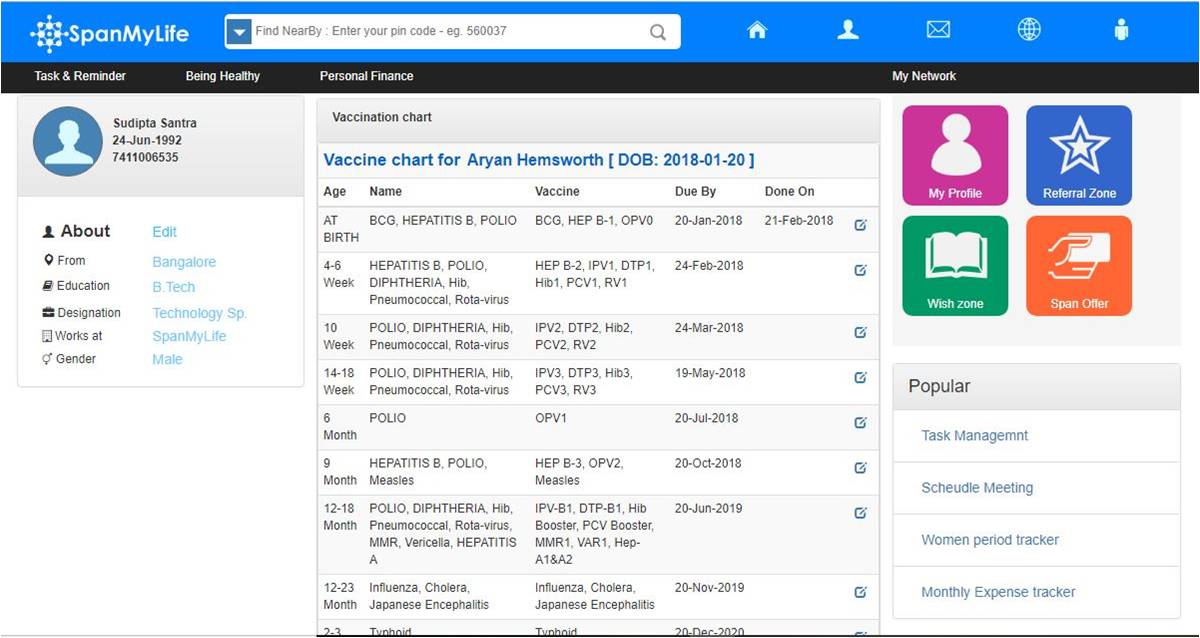Image resolution: width=1200 pixels, height=638 pixels.
Task: Click the globe icon in header
Action: pyautogui.click(x=1029, y=30)
